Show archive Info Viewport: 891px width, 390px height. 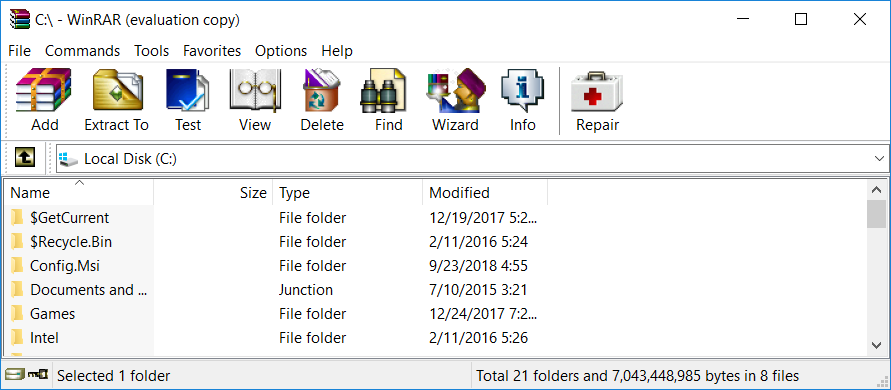[522, 101]
